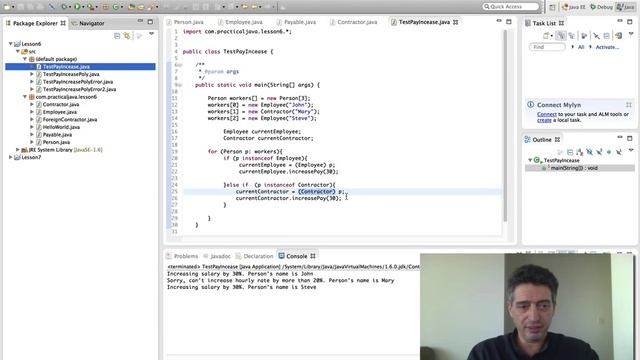Screen dimensions: 640x360
Task: Click the All working set filter
Action: (x=581, y=47)
